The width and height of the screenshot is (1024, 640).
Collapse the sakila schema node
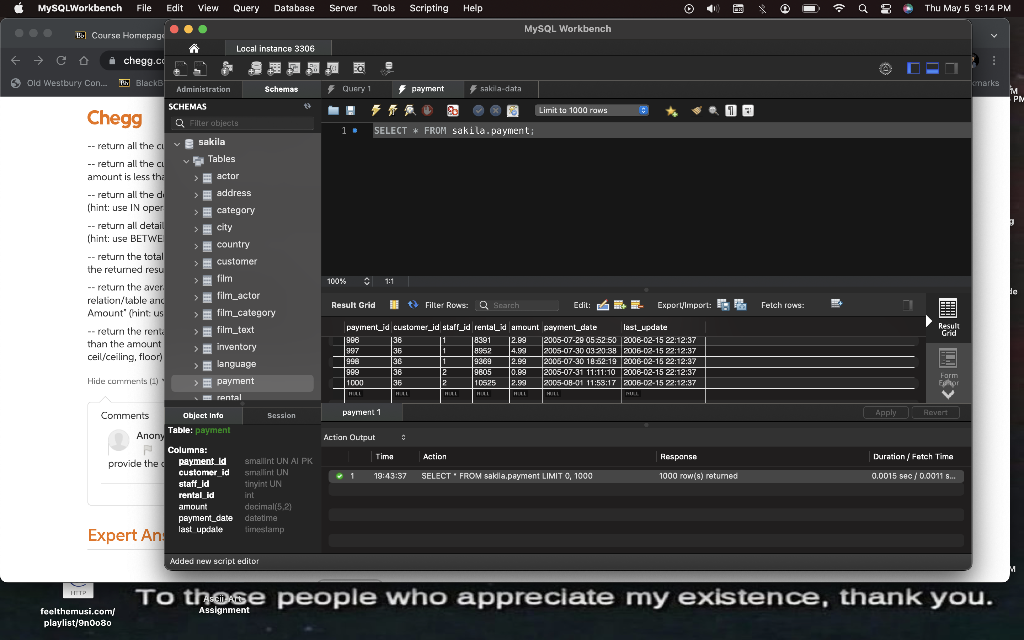click(x=177, y=143)
